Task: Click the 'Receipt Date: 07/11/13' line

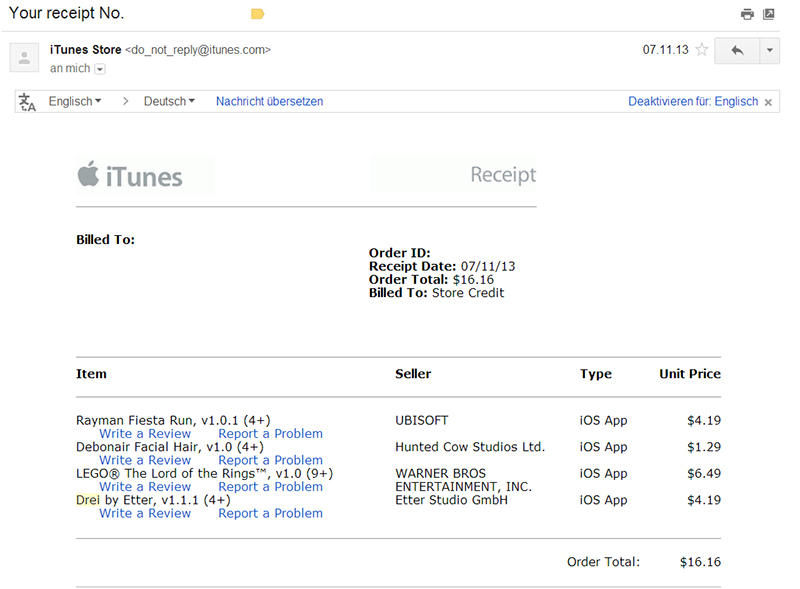Action: pyautogui.click(x=442, y=266)
